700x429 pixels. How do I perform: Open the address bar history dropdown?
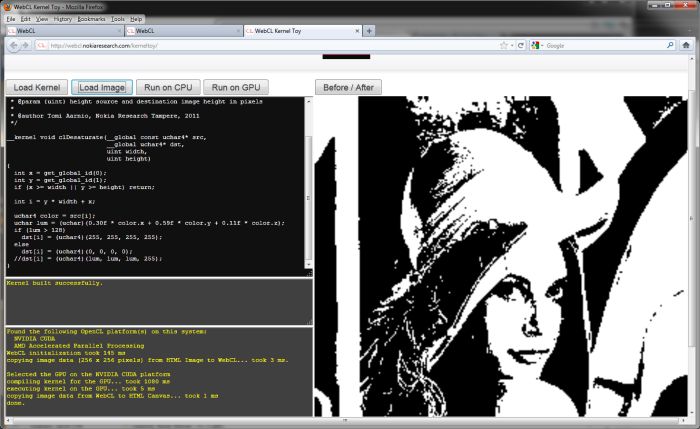pos(512,46)
